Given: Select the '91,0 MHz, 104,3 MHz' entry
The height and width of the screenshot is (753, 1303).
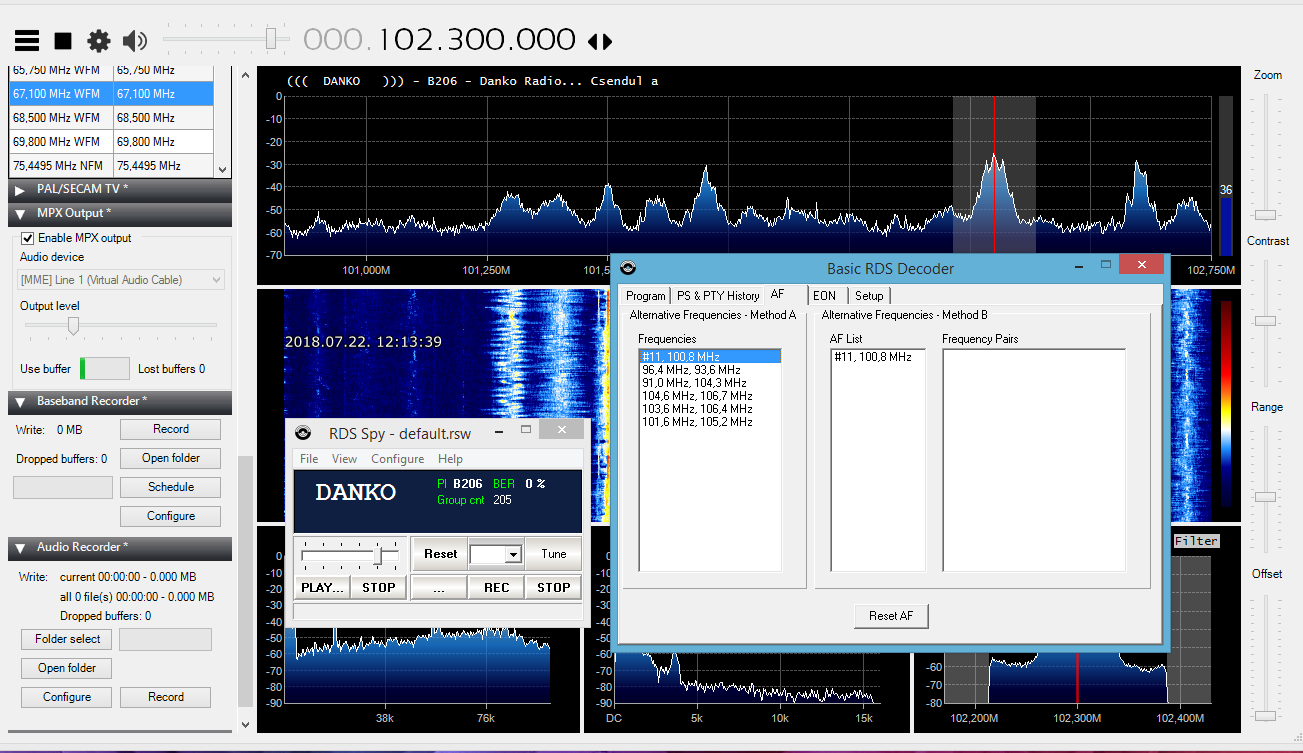Looking at the screenshot, I should coord(710,383).
